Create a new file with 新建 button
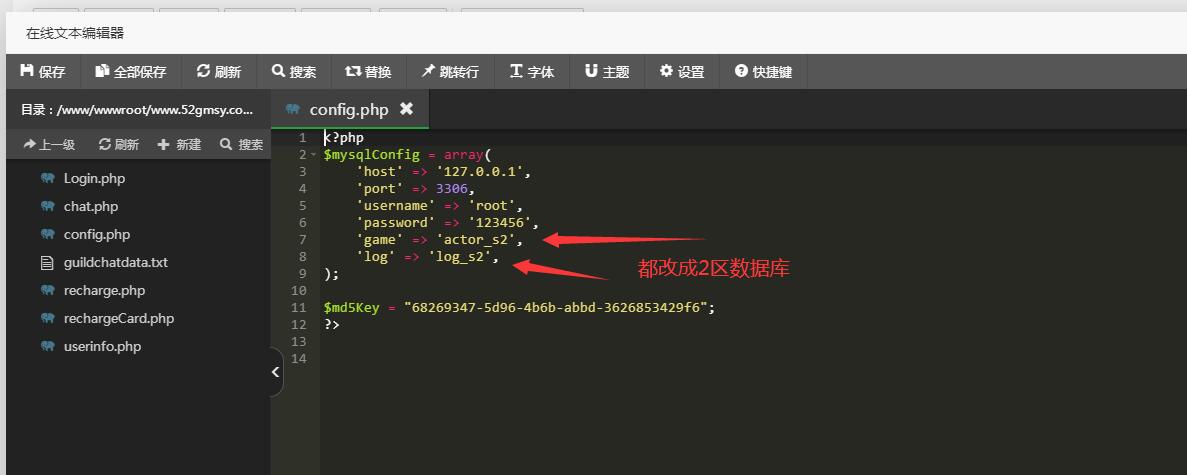1187x475 pixels. [179, 145]
